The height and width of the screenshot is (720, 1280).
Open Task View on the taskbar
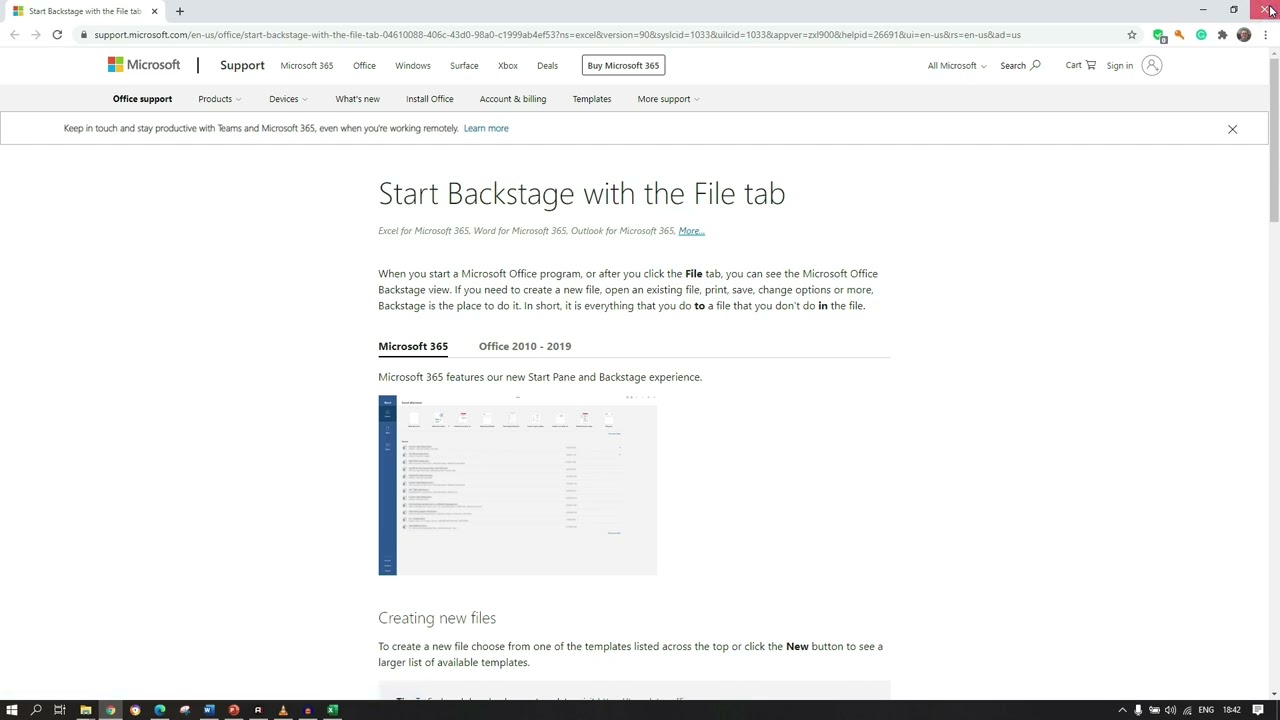click(x=60, y=710)
